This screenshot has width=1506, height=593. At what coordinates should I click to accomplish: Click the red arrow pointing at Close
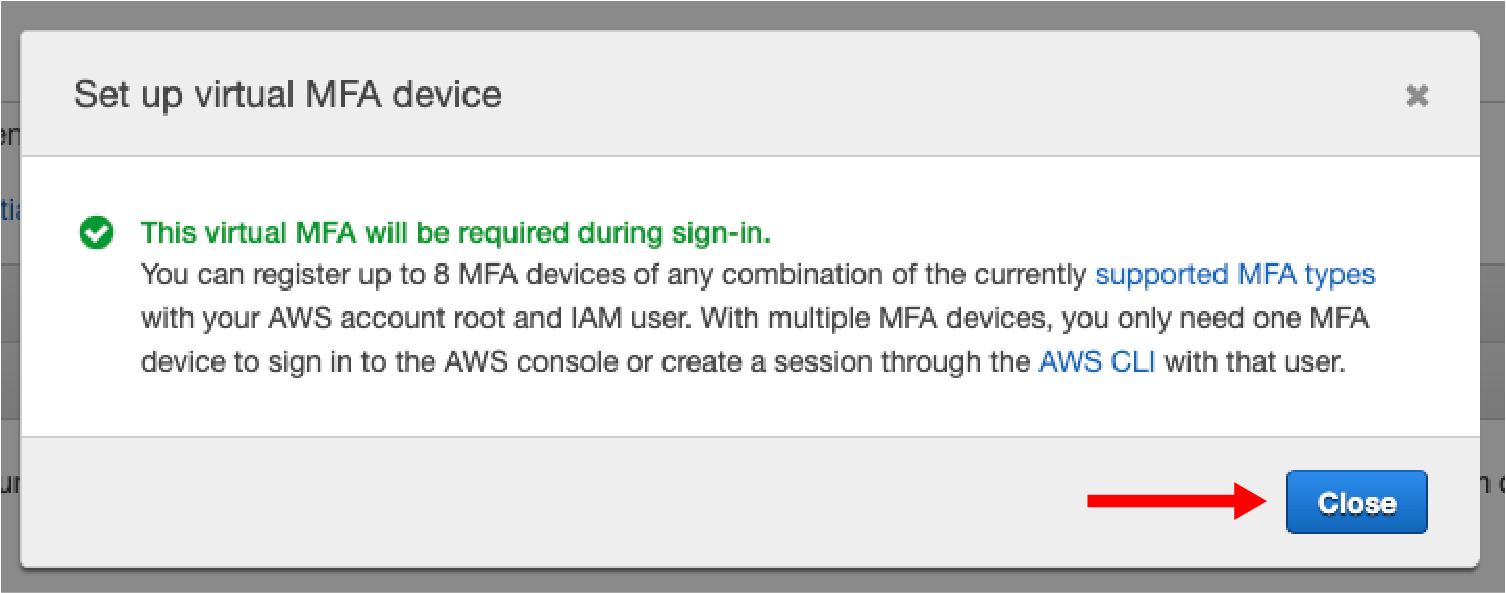[x=1178, y=502]
